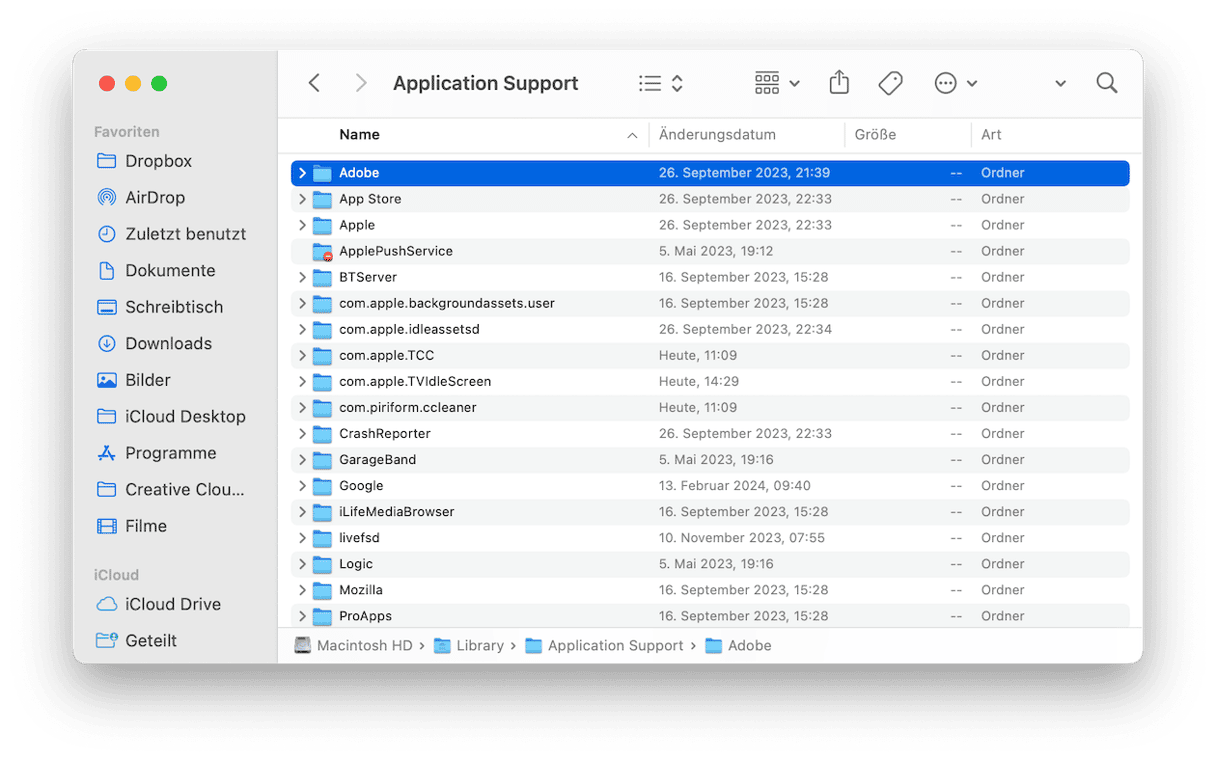1216x760 pixels.
Task: Expand the Mozilla folder
Action: click(x=302, y=590)
